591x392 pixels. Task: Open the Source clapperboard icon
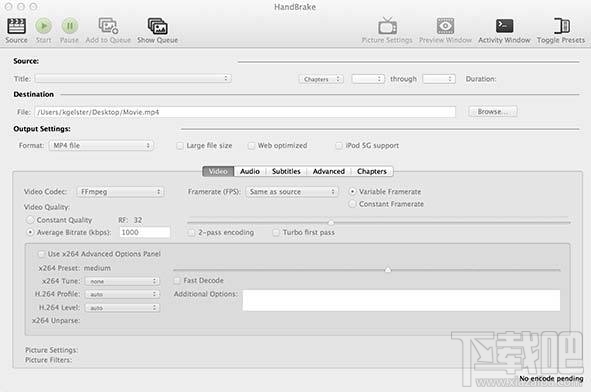tap(16, 26)
